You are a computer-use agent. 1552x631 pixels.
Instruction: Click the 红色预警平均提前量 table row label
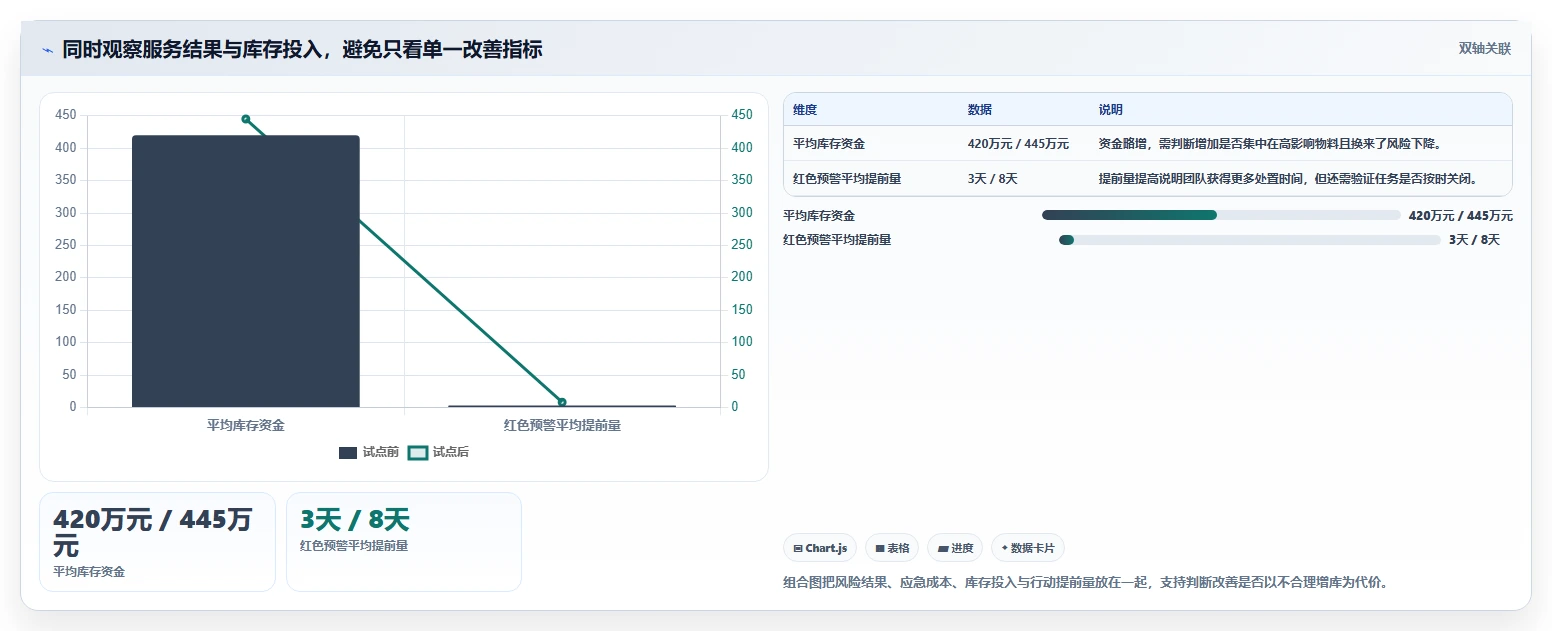[847, 179]
